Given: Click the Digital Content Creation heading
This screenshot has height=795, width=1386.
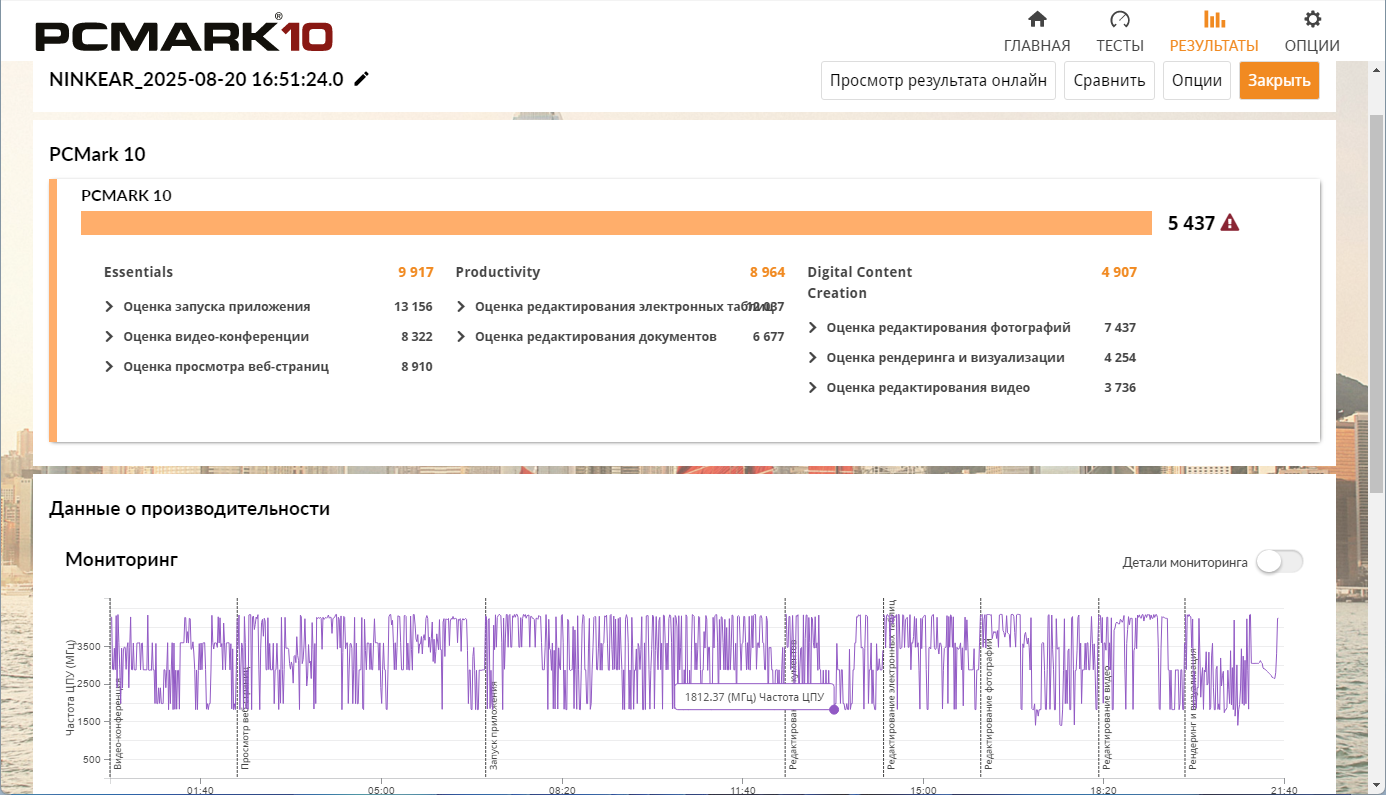Looking at the screenshot, I should tap(860, 283).
